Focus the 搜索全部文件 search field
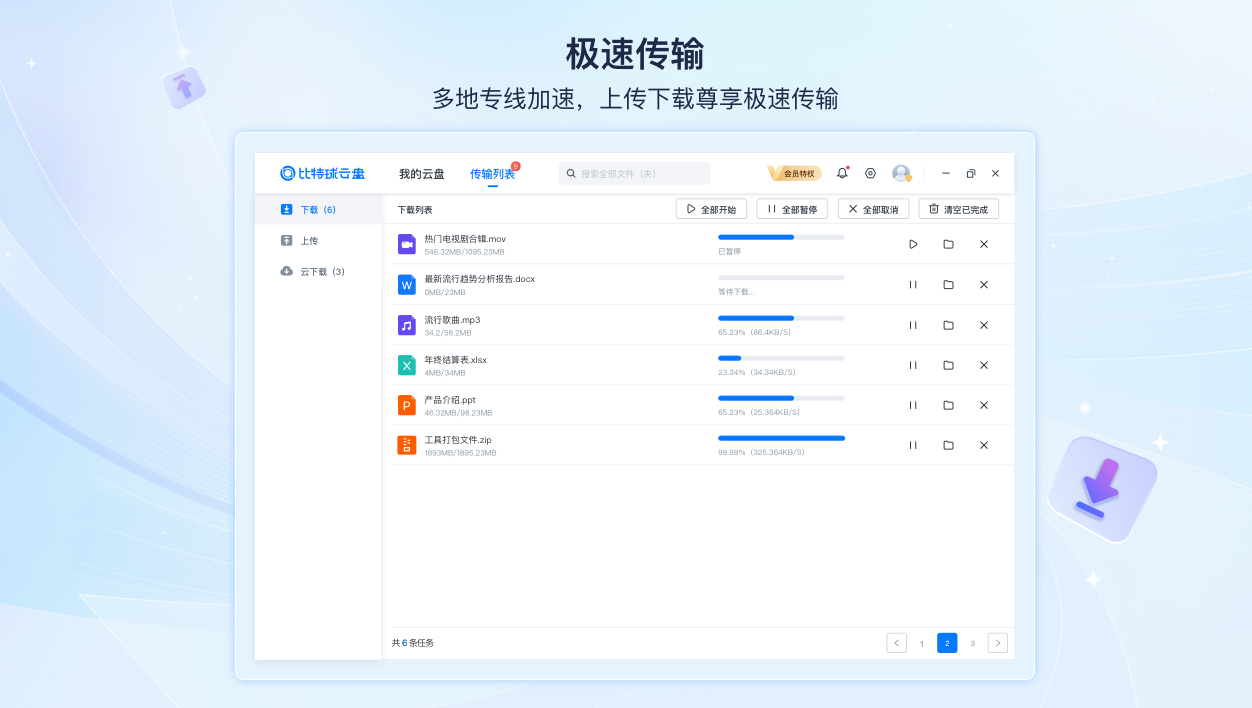1252x708 pixels. tap(634, 173)
